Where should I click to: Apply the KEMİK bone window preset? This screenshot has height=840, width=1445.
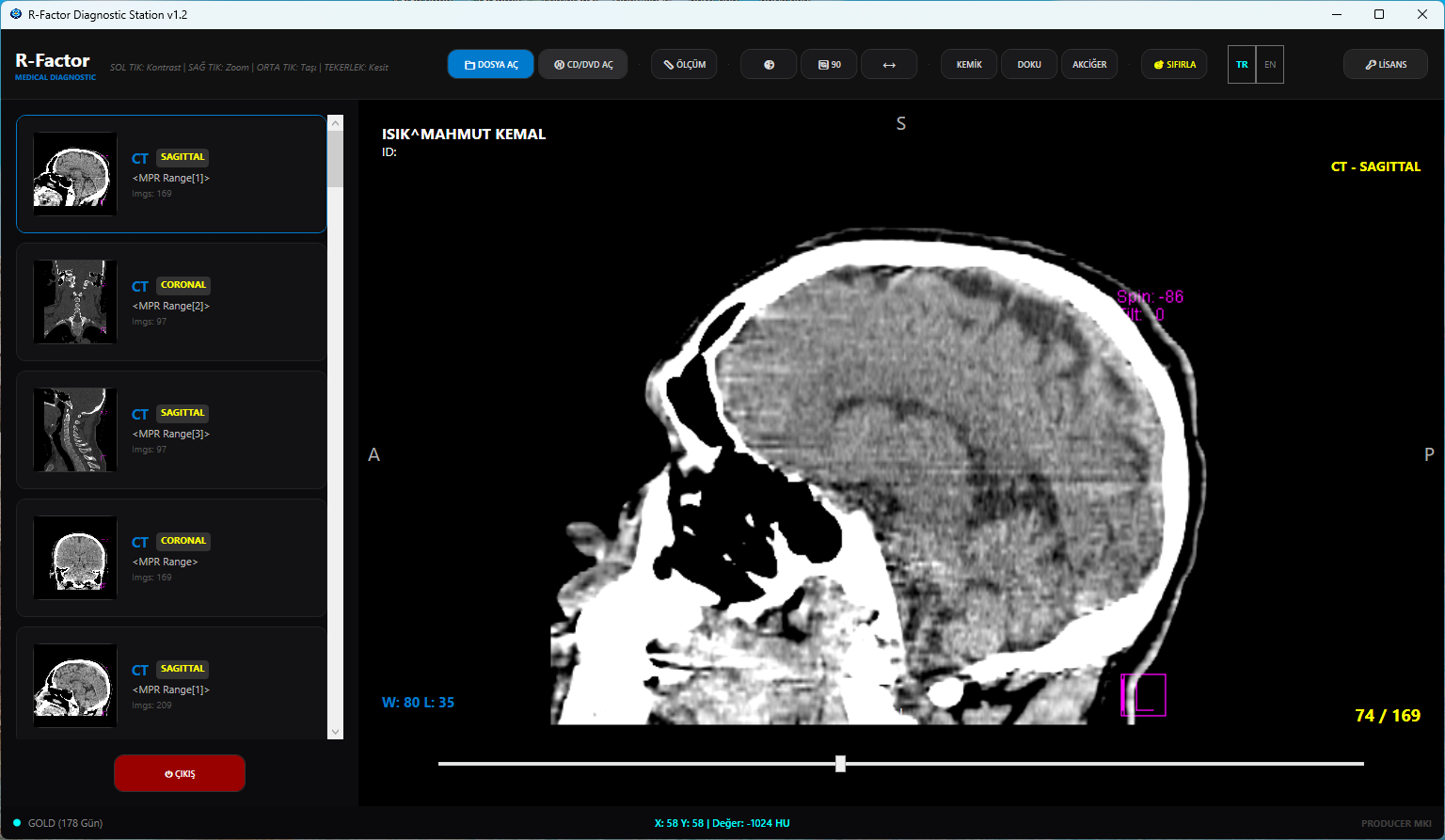click(969, 64)
